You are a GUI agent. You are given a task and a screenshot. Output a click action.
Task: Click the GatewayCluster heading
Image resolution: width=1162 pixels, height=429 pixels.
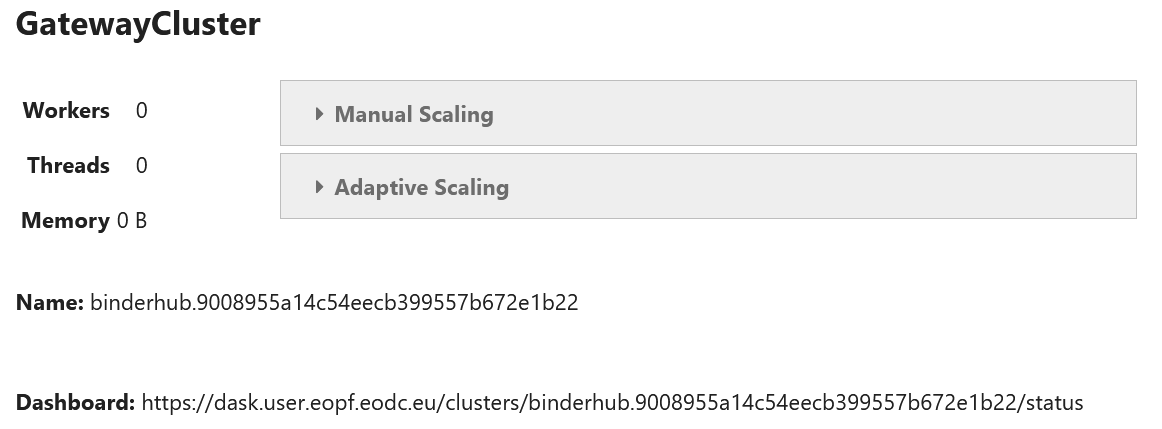coord(138,24)
